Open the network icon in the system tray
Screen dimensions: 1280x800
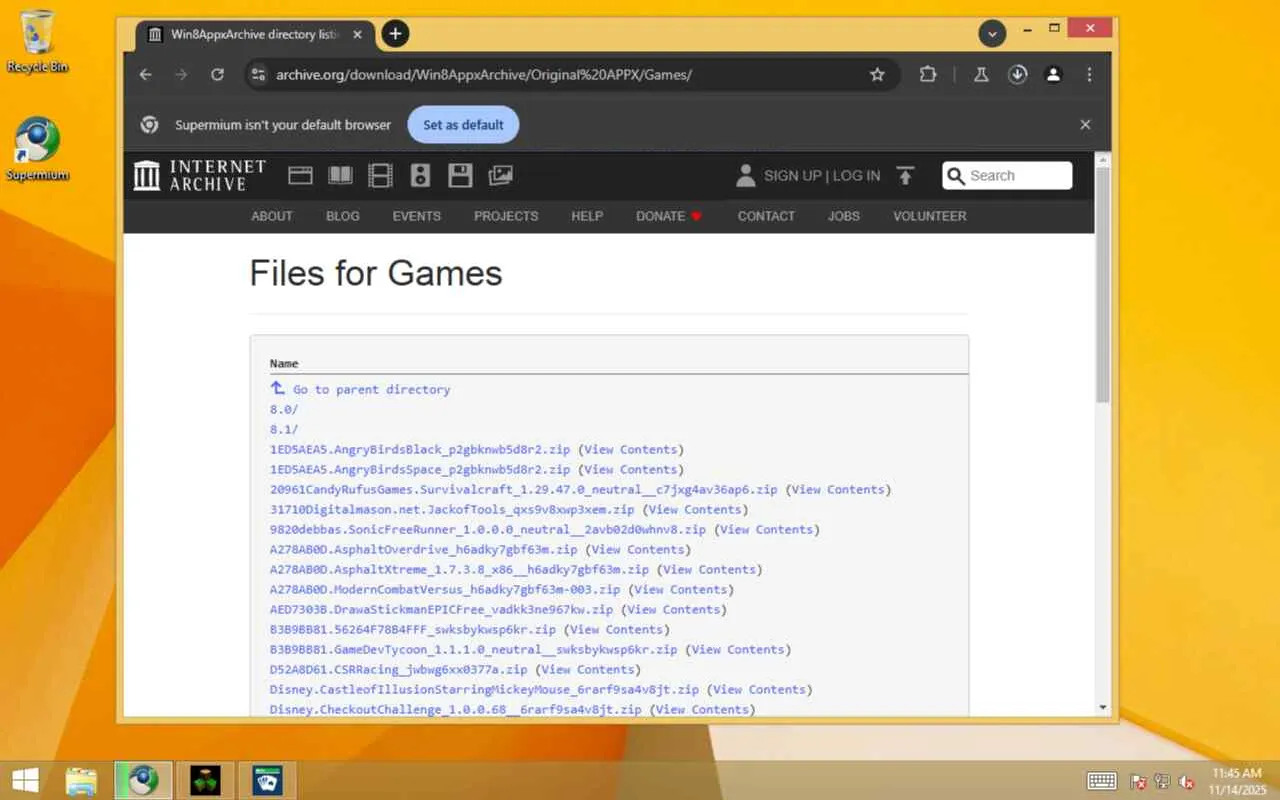click(x=1162, y=781)
